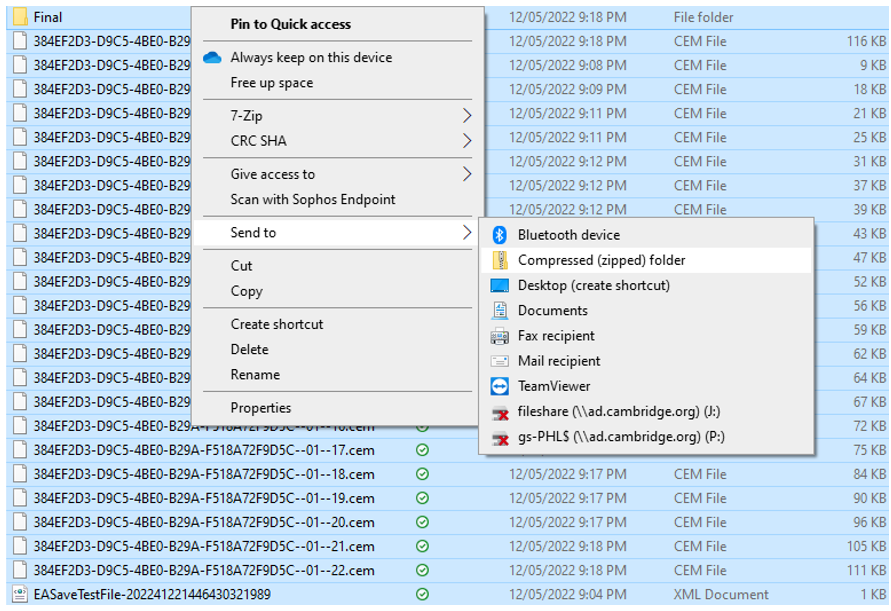Select the Final folder in file list

(x=47, y=17)
